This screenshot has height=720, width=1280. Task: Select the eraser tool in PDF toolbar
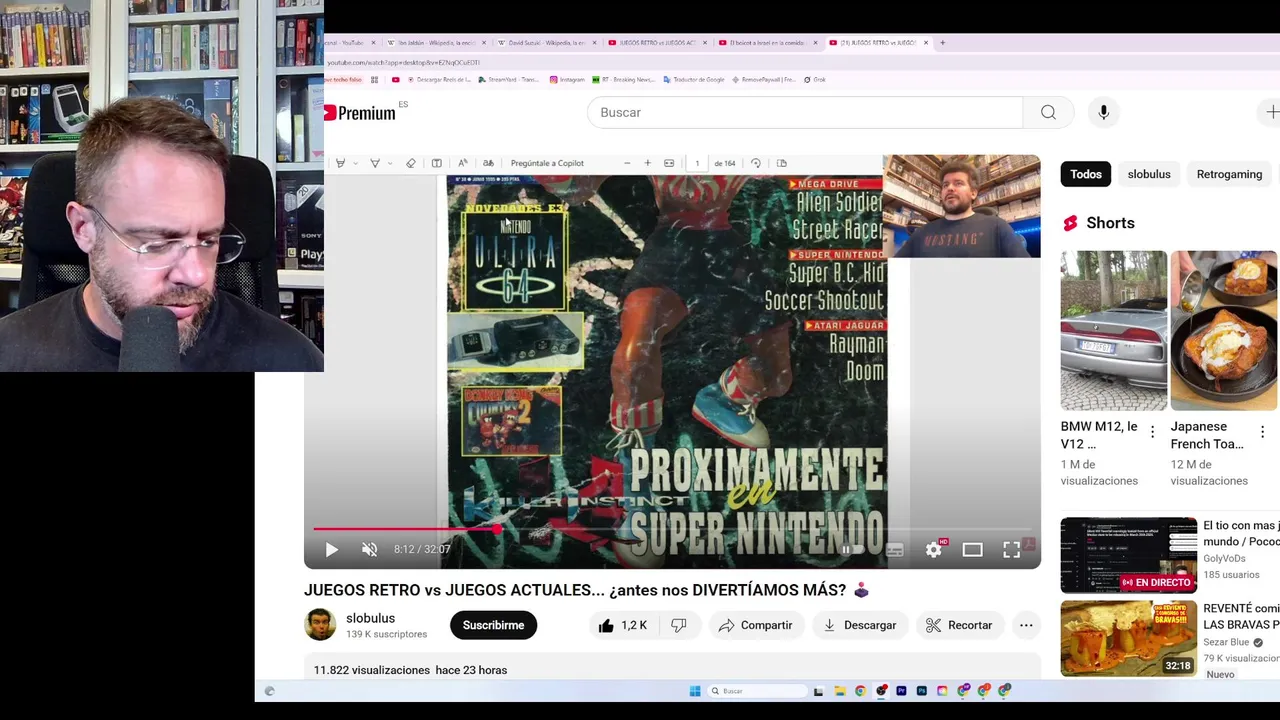click(410, 163)
